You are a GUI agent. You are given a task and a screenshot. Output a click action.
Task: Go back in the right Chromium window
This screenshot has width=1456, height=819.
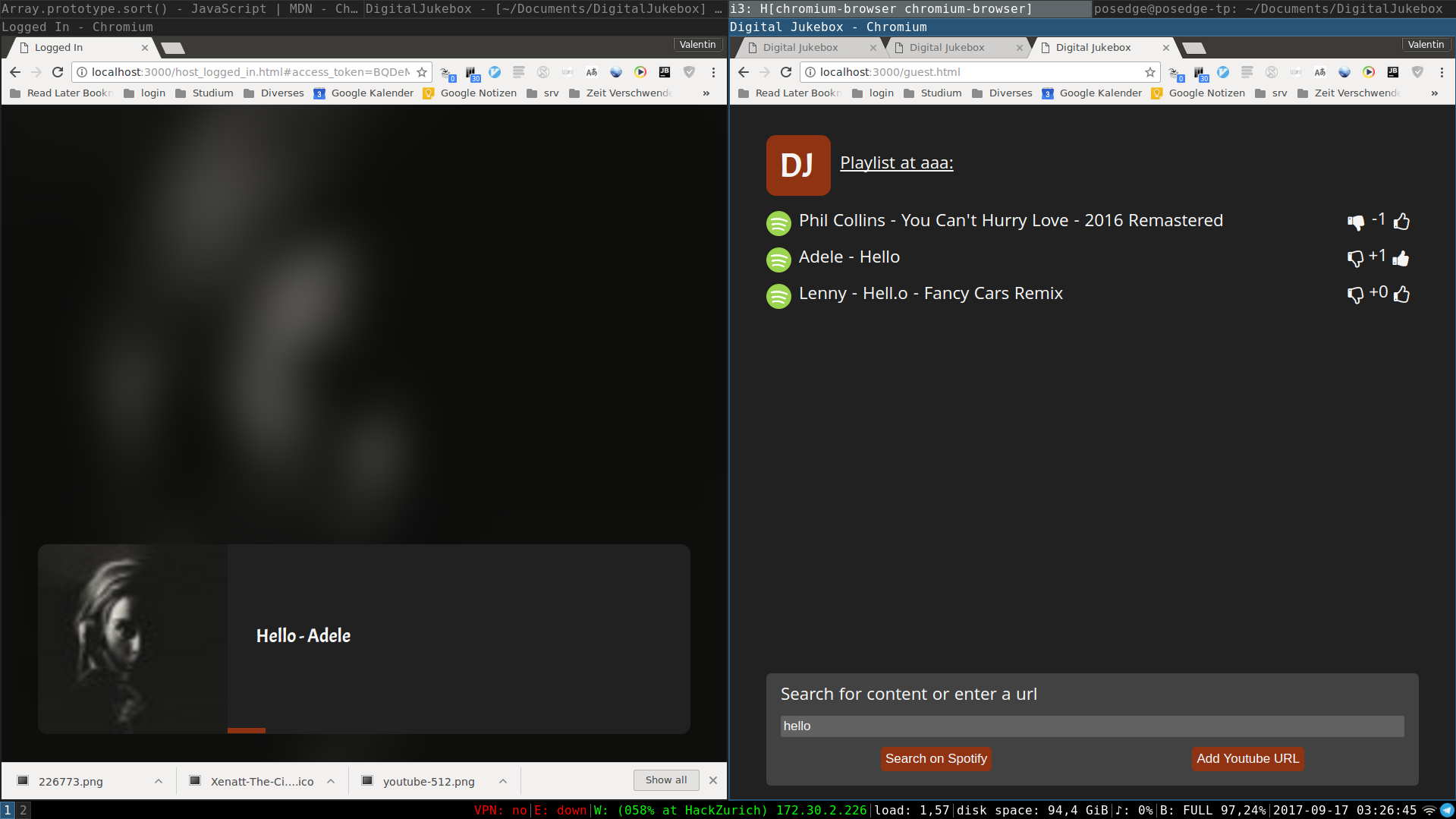tap(744, 72)
